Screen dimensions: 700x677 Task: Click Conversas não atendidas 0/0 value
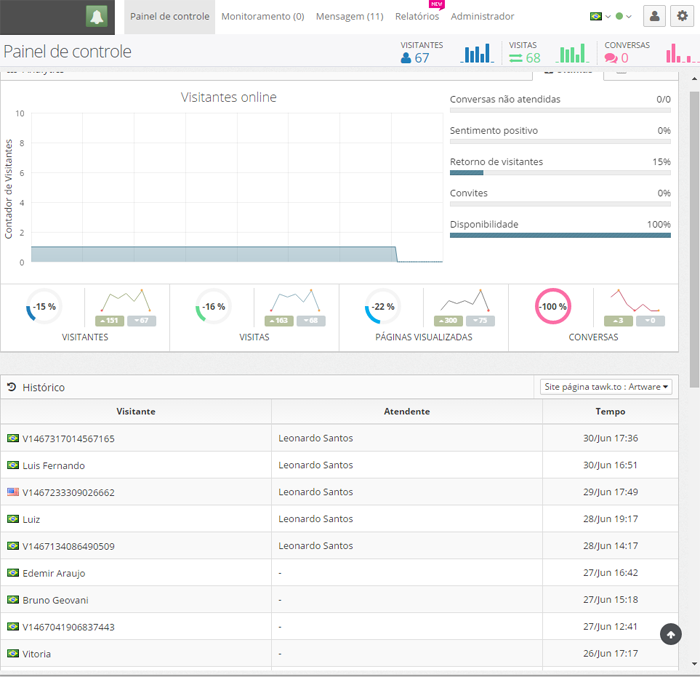(663, 99)
